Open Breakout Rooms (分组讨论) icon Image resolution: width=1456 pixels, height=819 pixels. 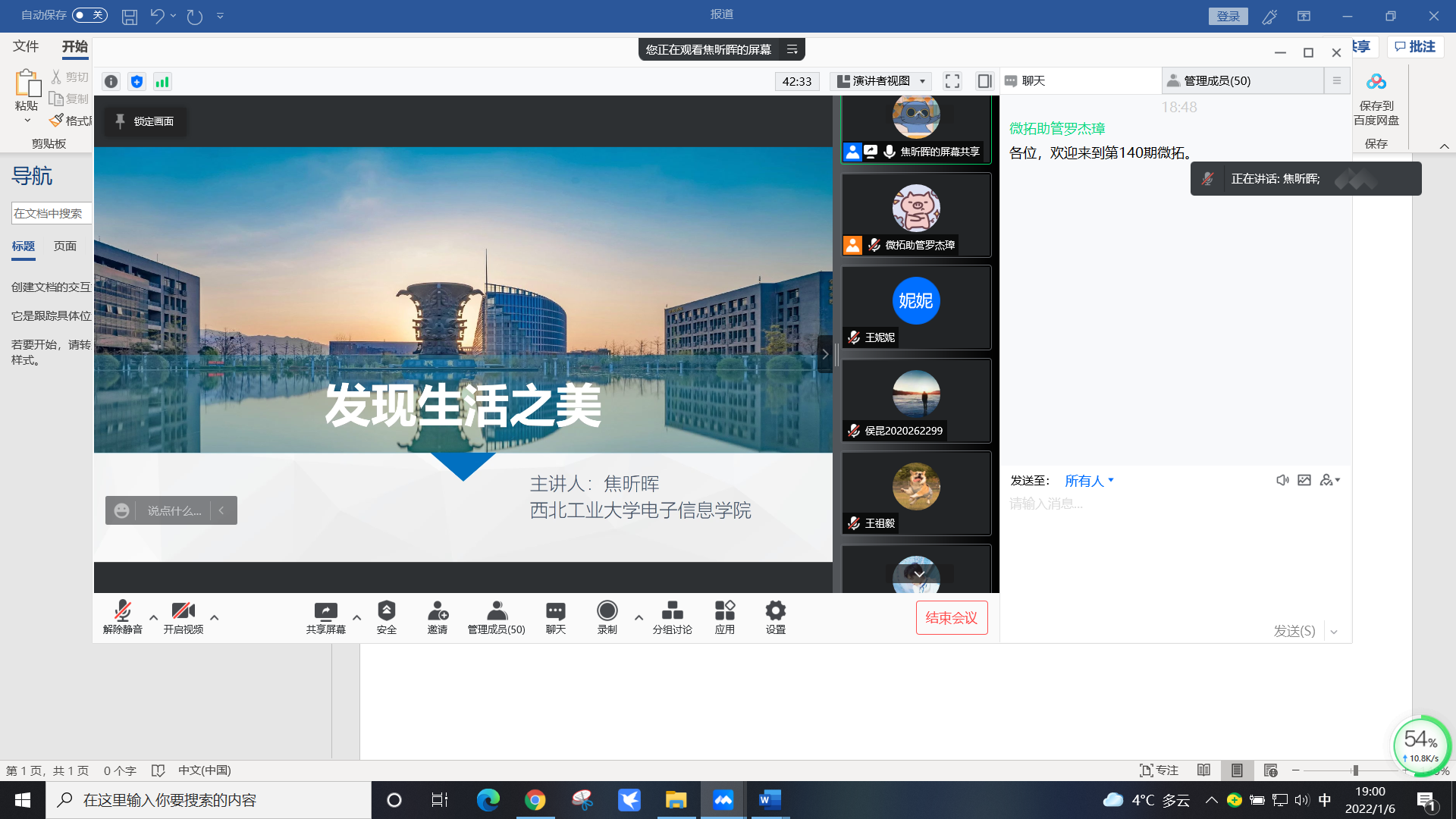[x=672, y=611]
